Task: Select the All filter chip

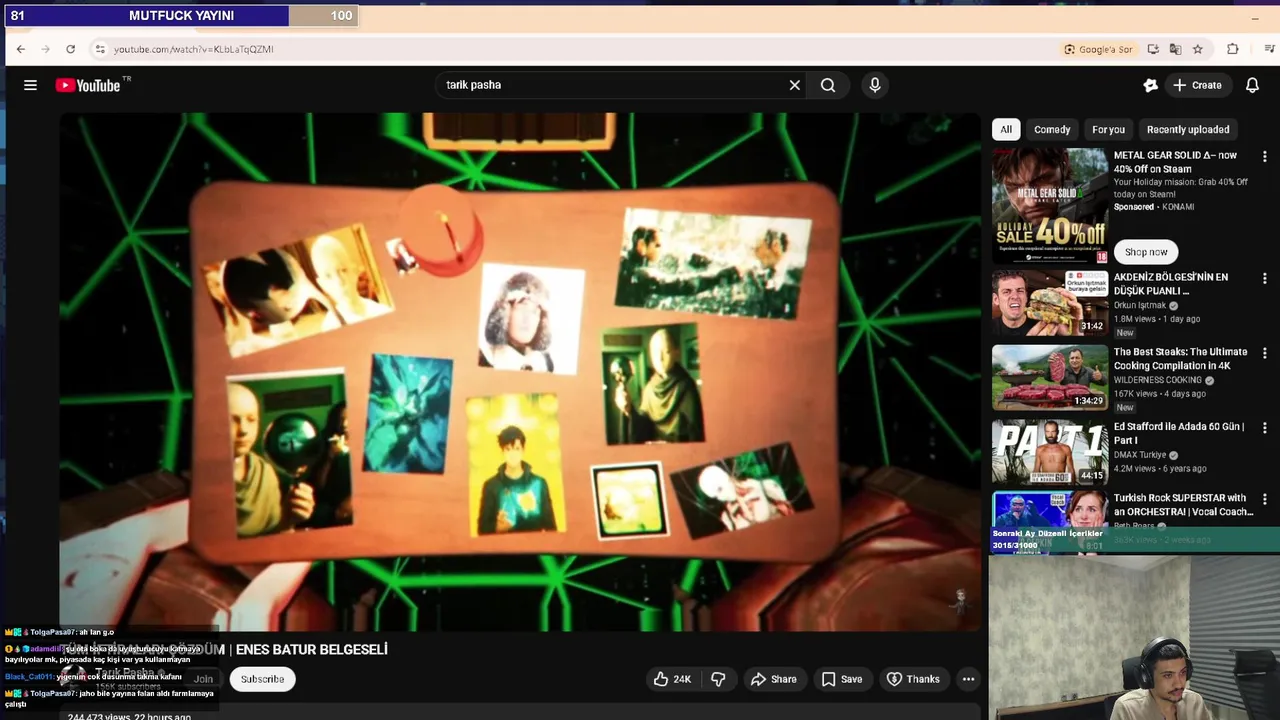Action: (1006, 129)
